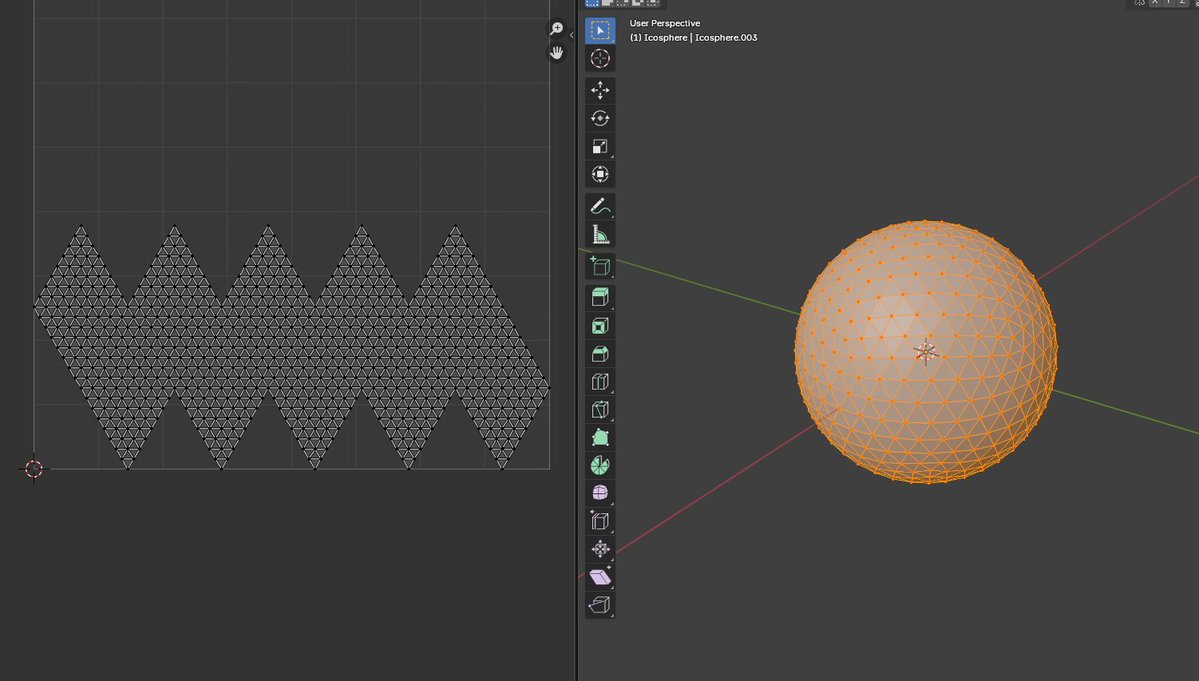Select the Shear tool
The width and height of the screenshot is (1199, 681).
coord(600,576)
